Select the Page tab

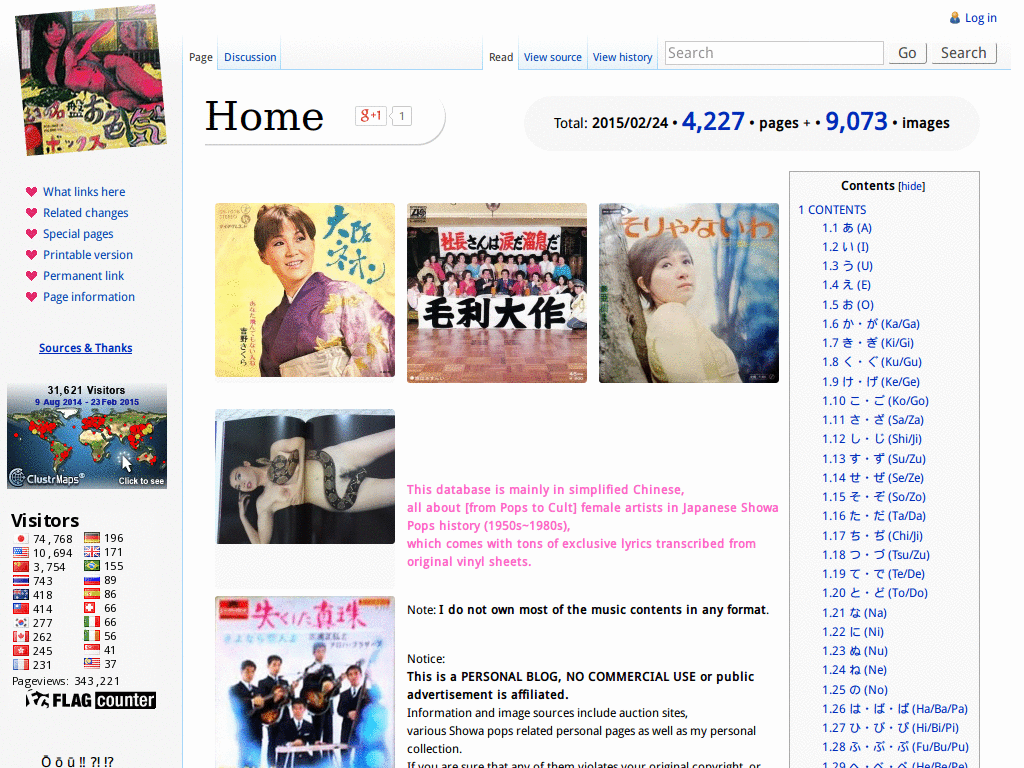200,57
